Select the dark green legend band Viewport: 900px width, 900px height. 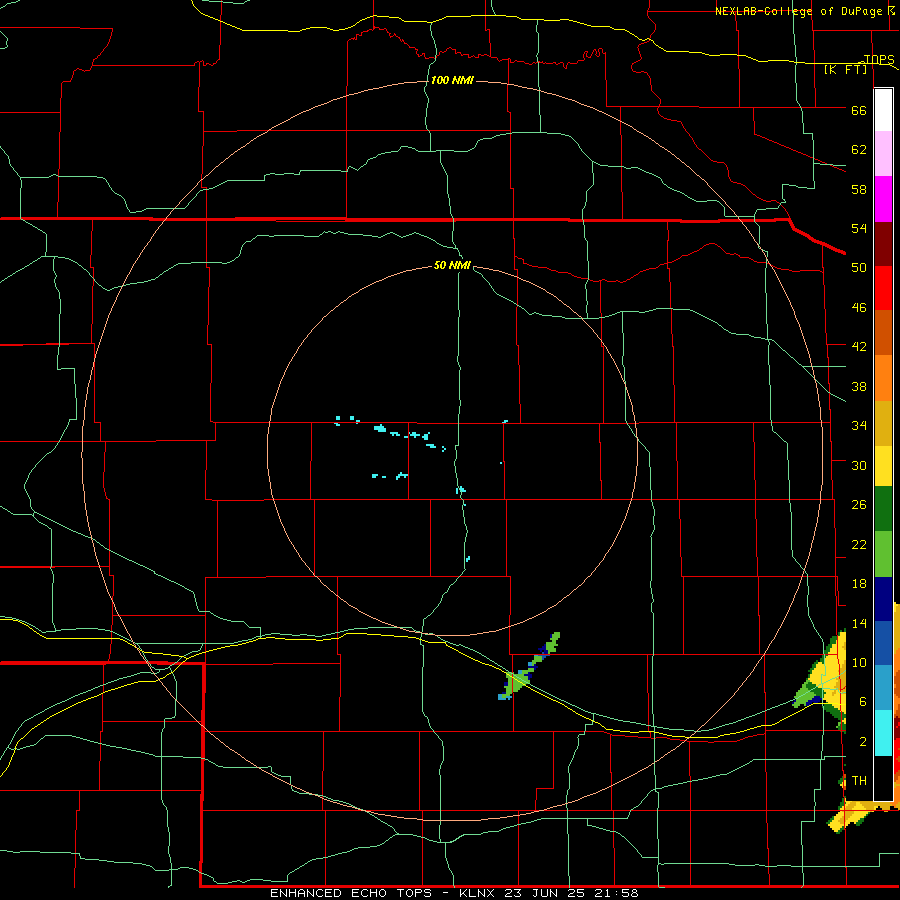[x=883, y=509]
